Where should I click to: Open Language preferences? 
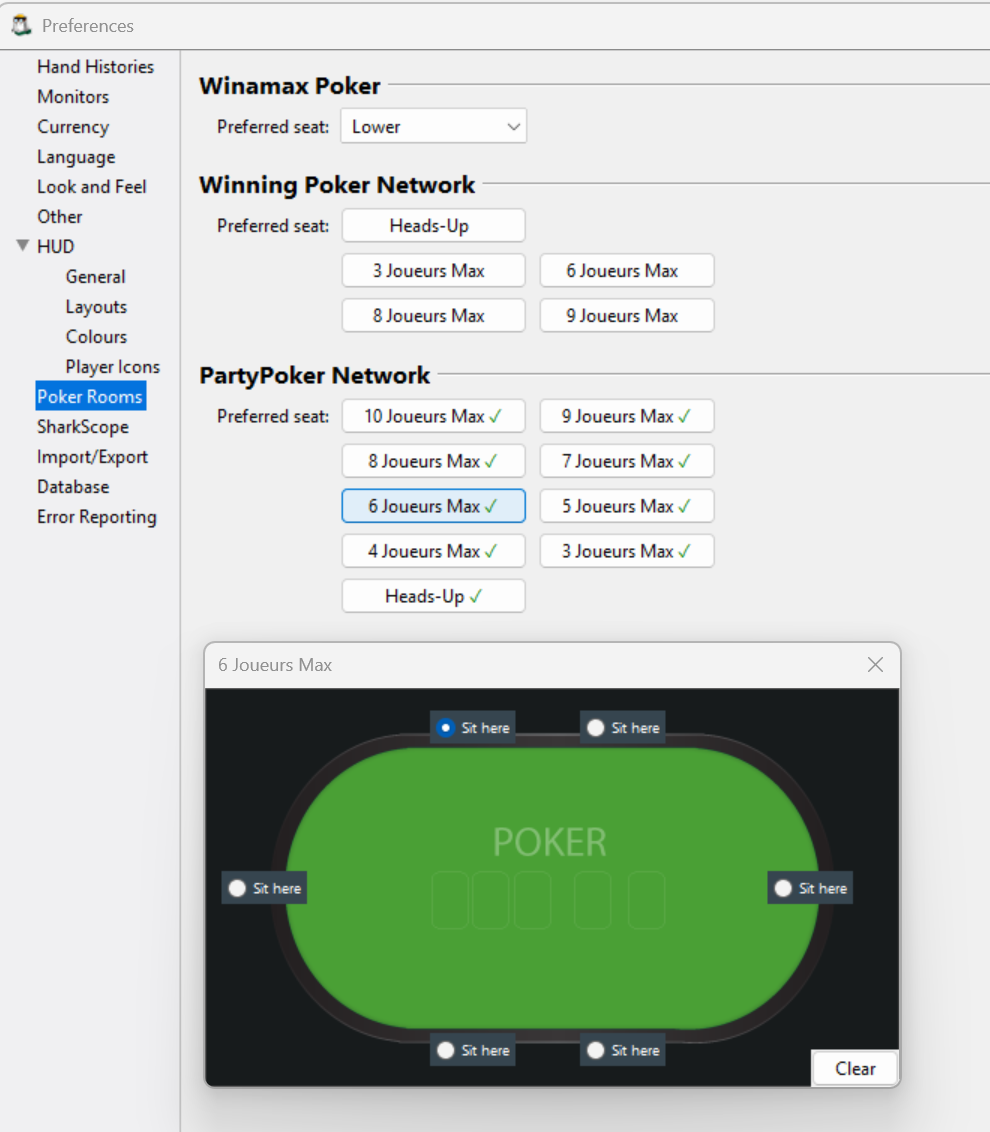[x=76, y=157]
